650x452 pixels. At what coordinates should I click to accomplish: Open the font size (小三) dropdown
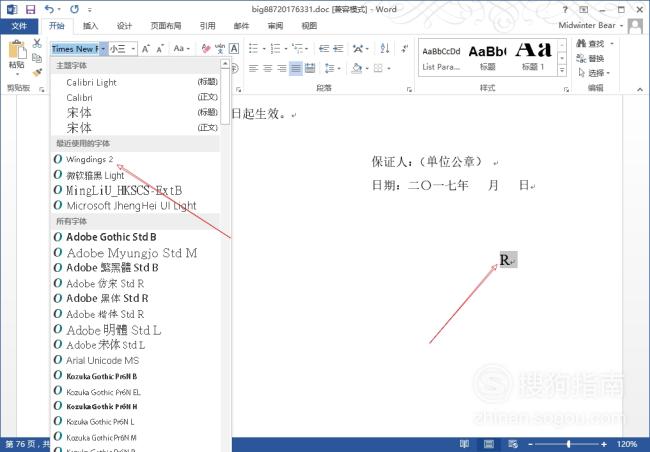tap(133, 49)
